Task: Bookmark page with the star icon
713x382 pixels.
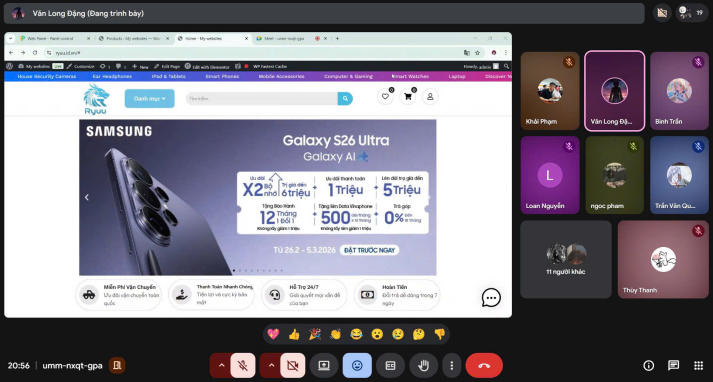Action: (477, 53)
